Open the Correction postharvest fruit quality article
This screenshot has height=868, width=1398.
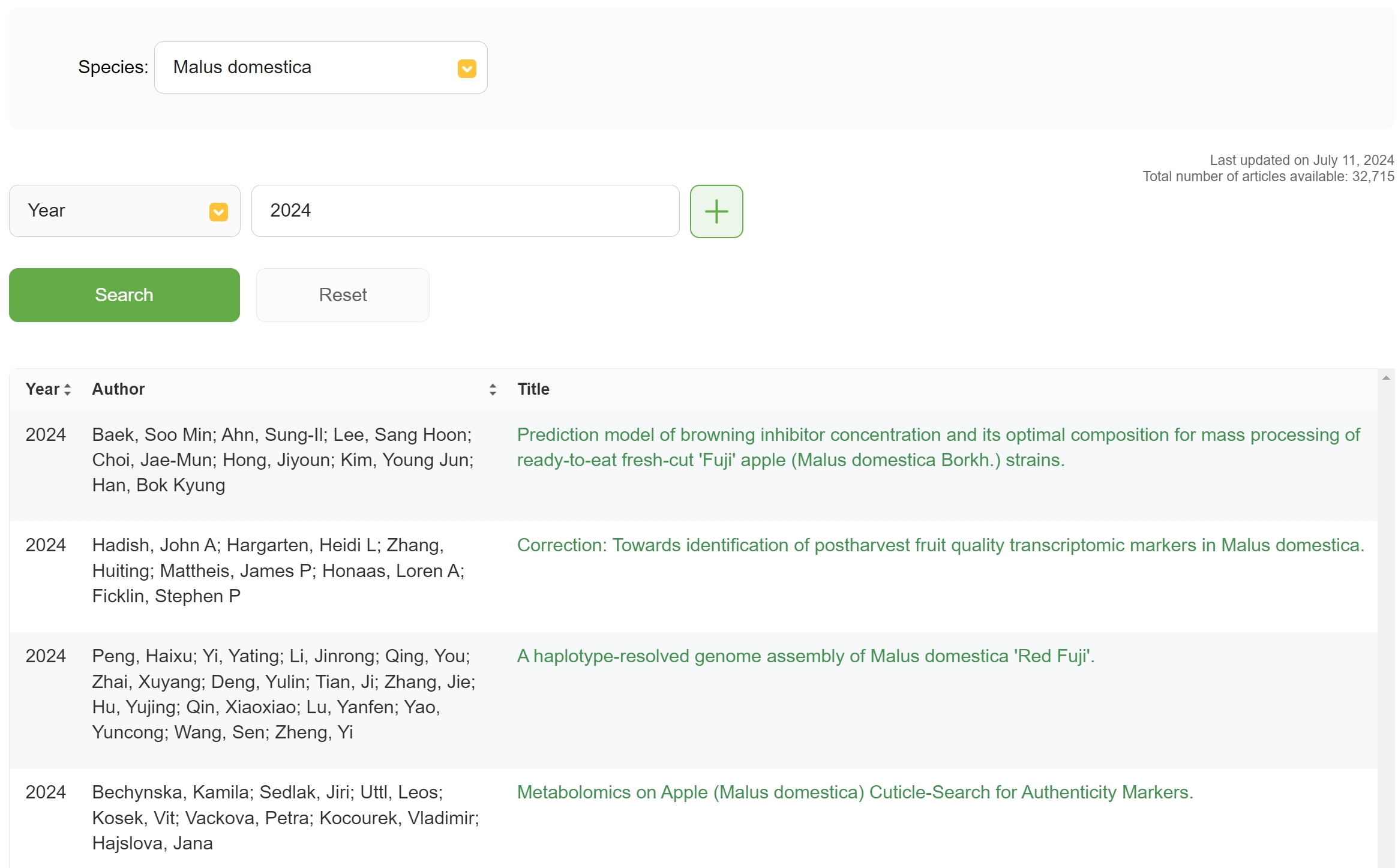pyautogui.click(x=940, y=545)
